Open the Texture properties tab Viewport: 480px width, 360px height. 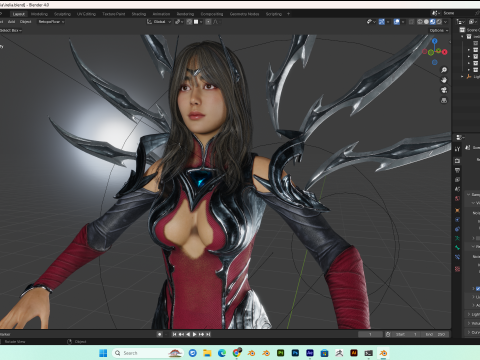(x=457, y=269)
